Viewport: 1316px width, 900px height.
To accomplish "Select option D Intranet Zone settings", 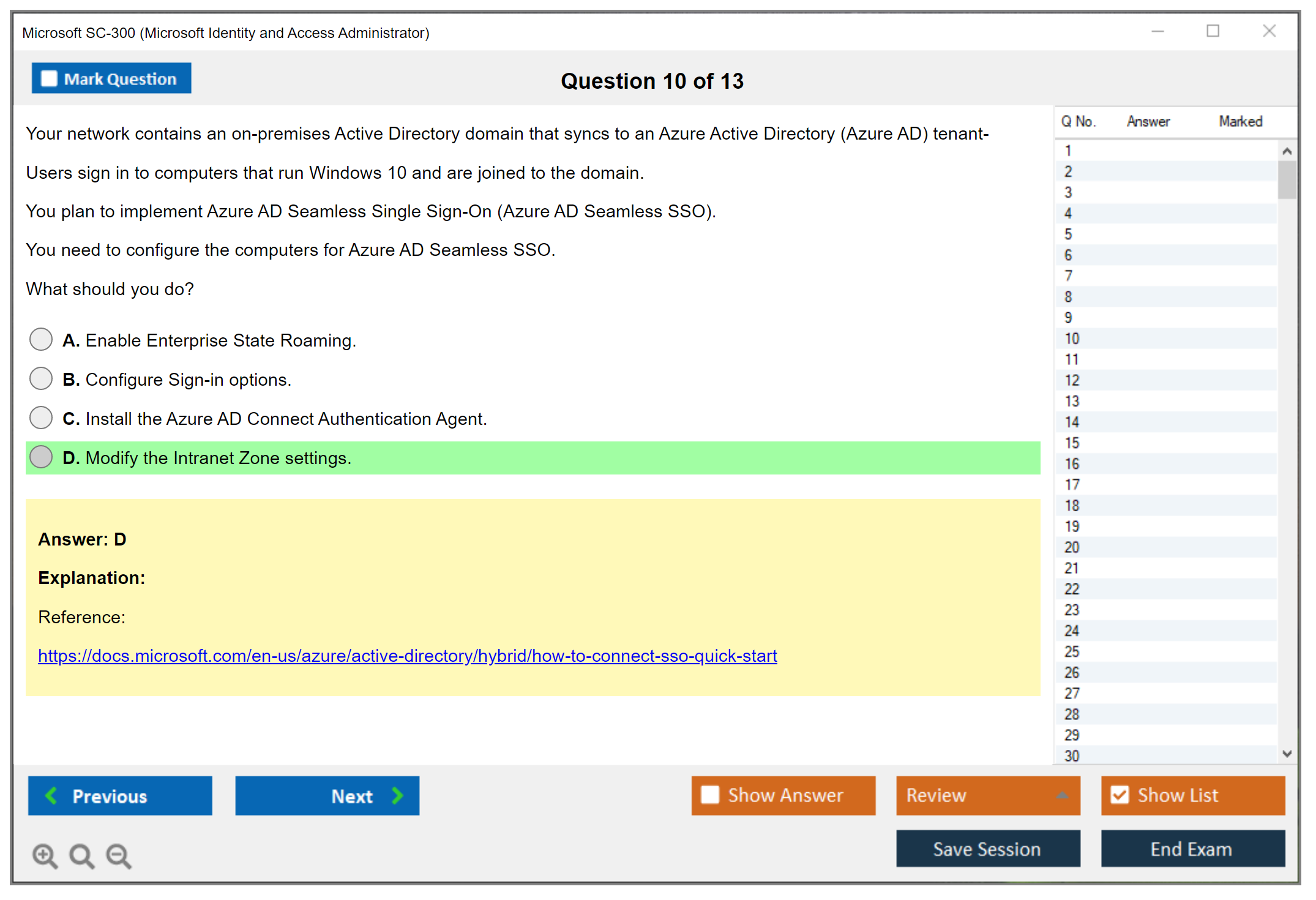I will pos(41,457).
